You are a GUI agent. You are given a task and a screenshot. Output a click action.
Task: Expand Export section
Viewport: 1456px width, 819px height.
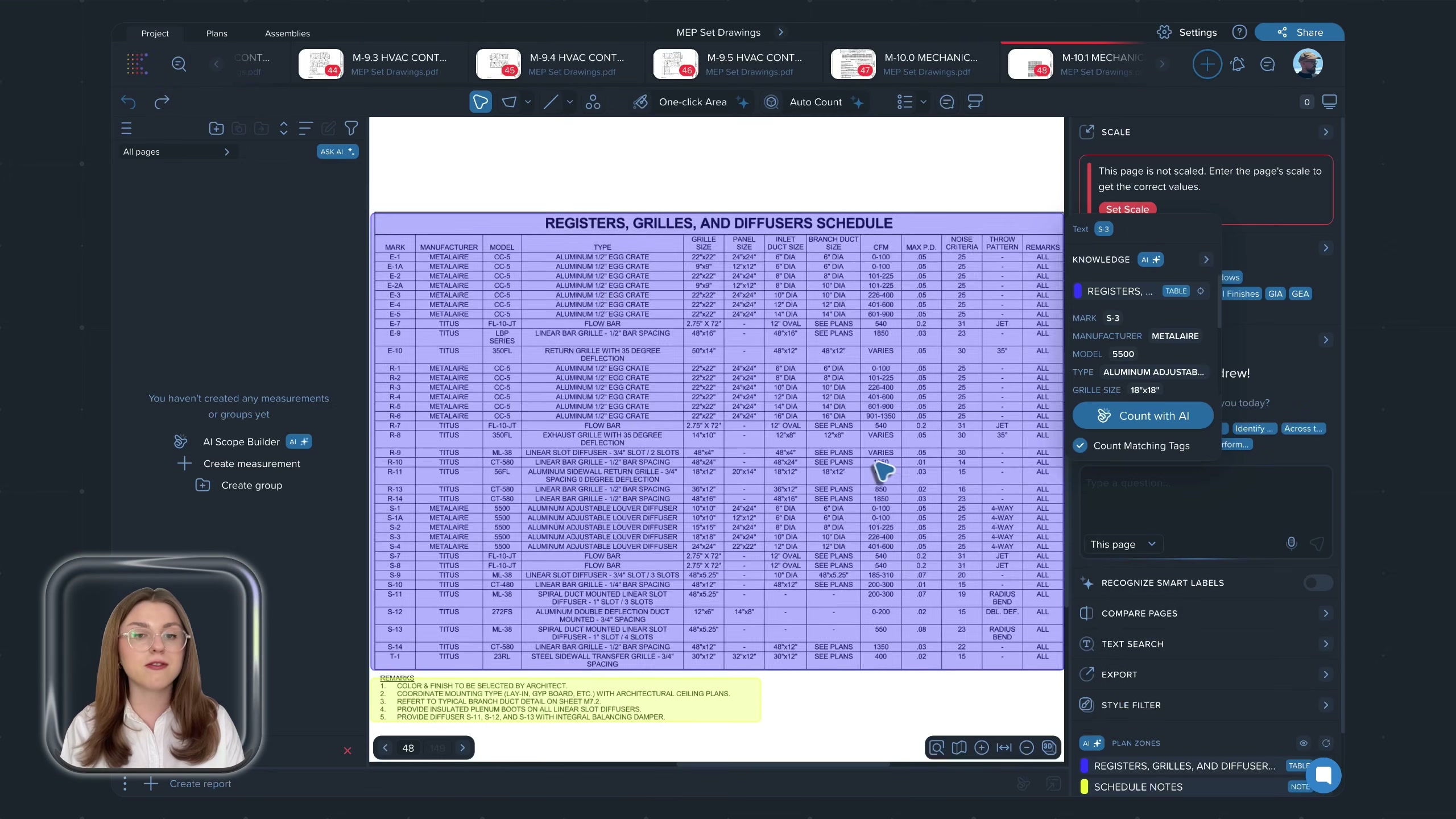tap(1326, 675)
